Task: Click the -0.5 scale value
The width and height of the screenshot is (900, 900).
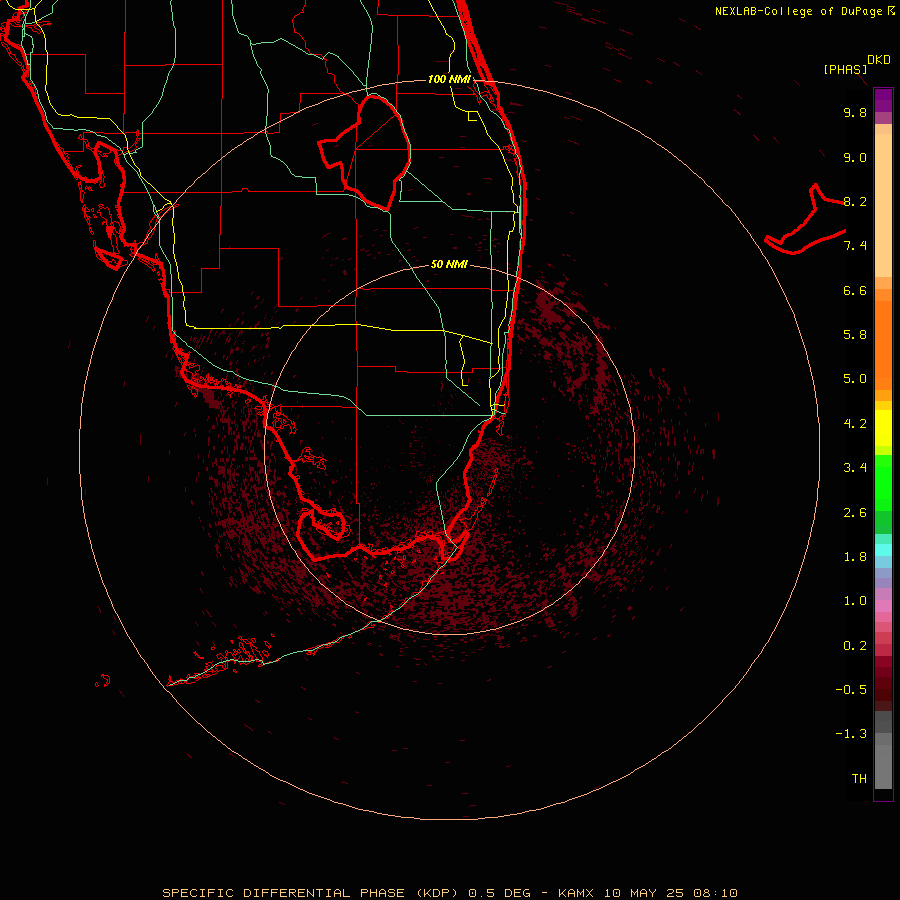Action: (851, 690)
